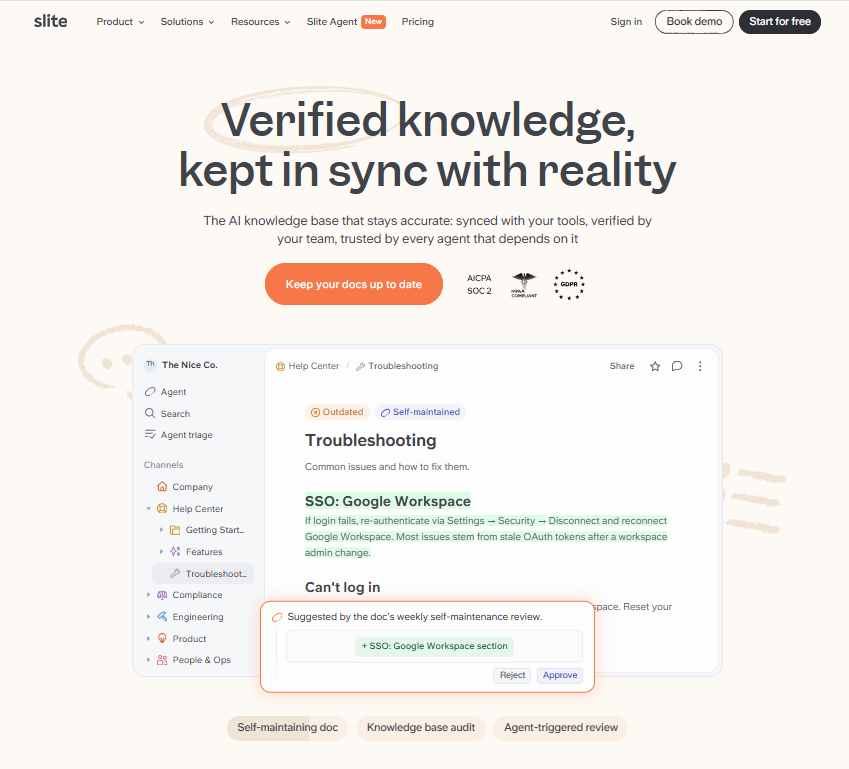Open the Solutions dropdown menu
849x769 pixels.
[187, 22]
